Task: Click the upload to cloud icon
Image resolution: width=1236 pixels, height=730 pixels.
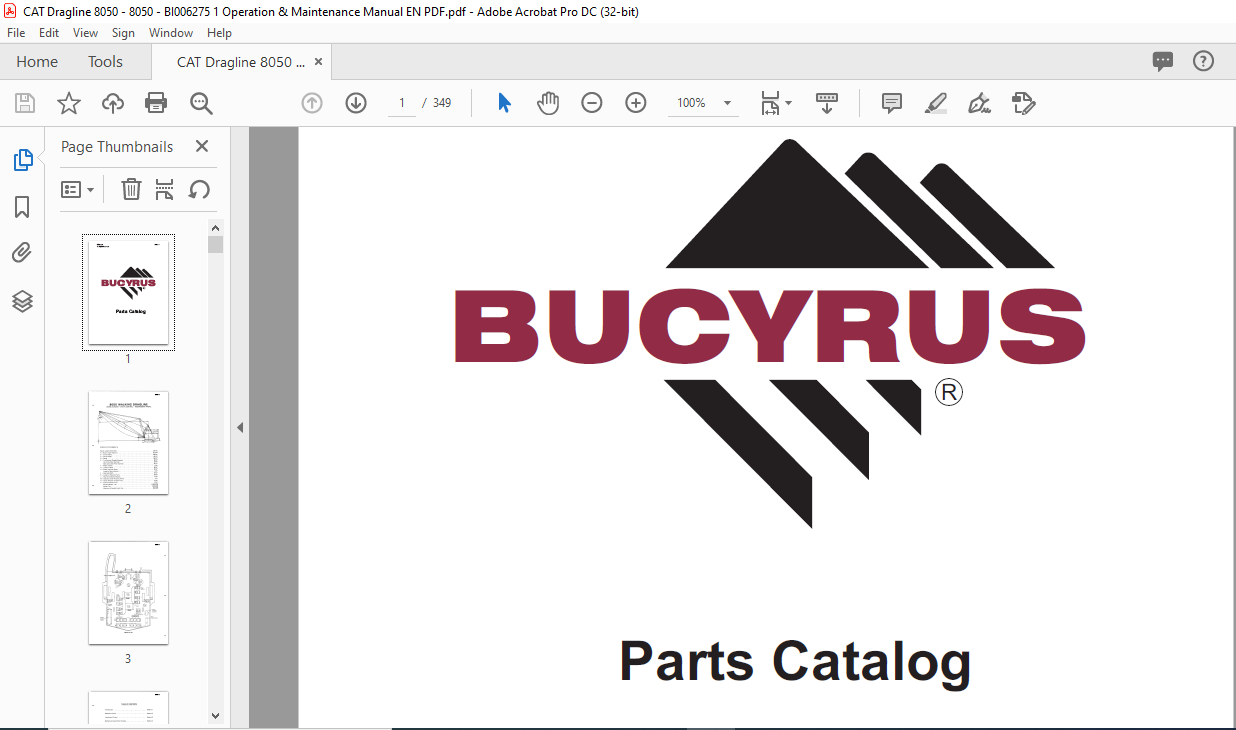Action: pyautogui.click(x=113, y=103)
